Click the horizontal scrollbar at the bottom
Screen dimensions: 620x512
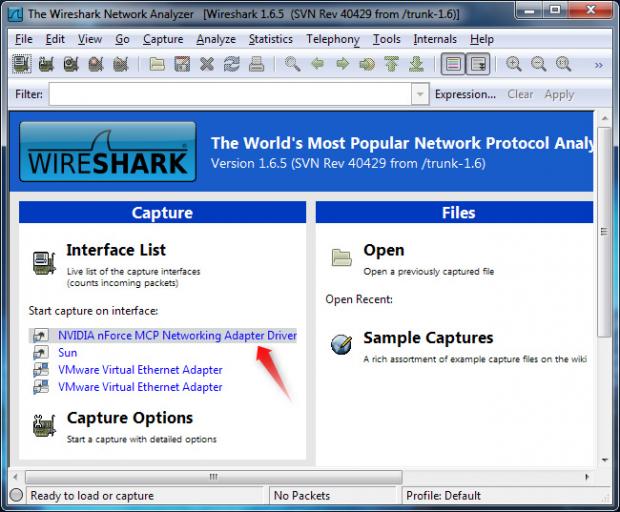[x=300, y=476]
